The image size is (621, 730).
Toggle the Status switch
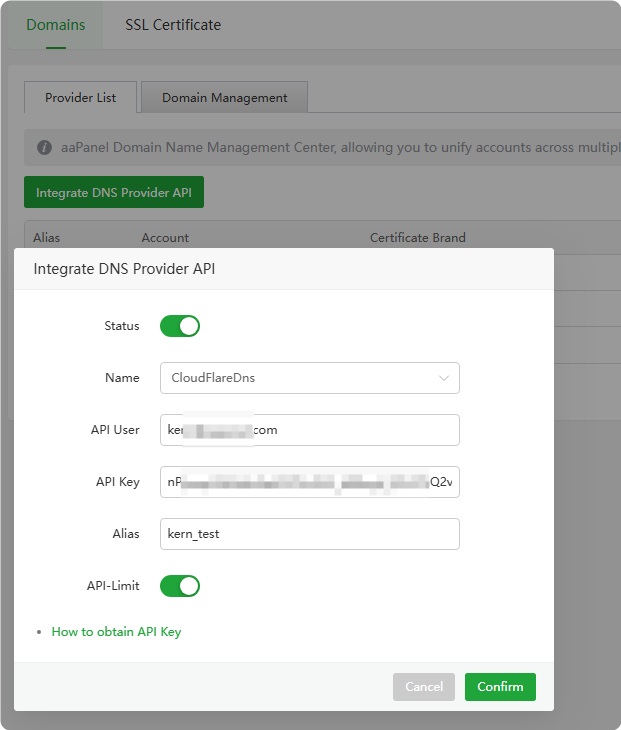(x=180, y=326)
